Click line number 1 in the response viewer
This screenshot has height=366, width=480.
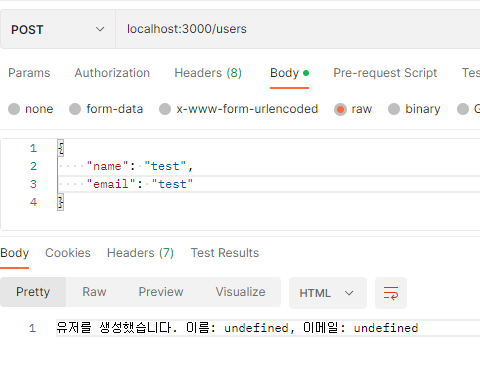(32, 328)
